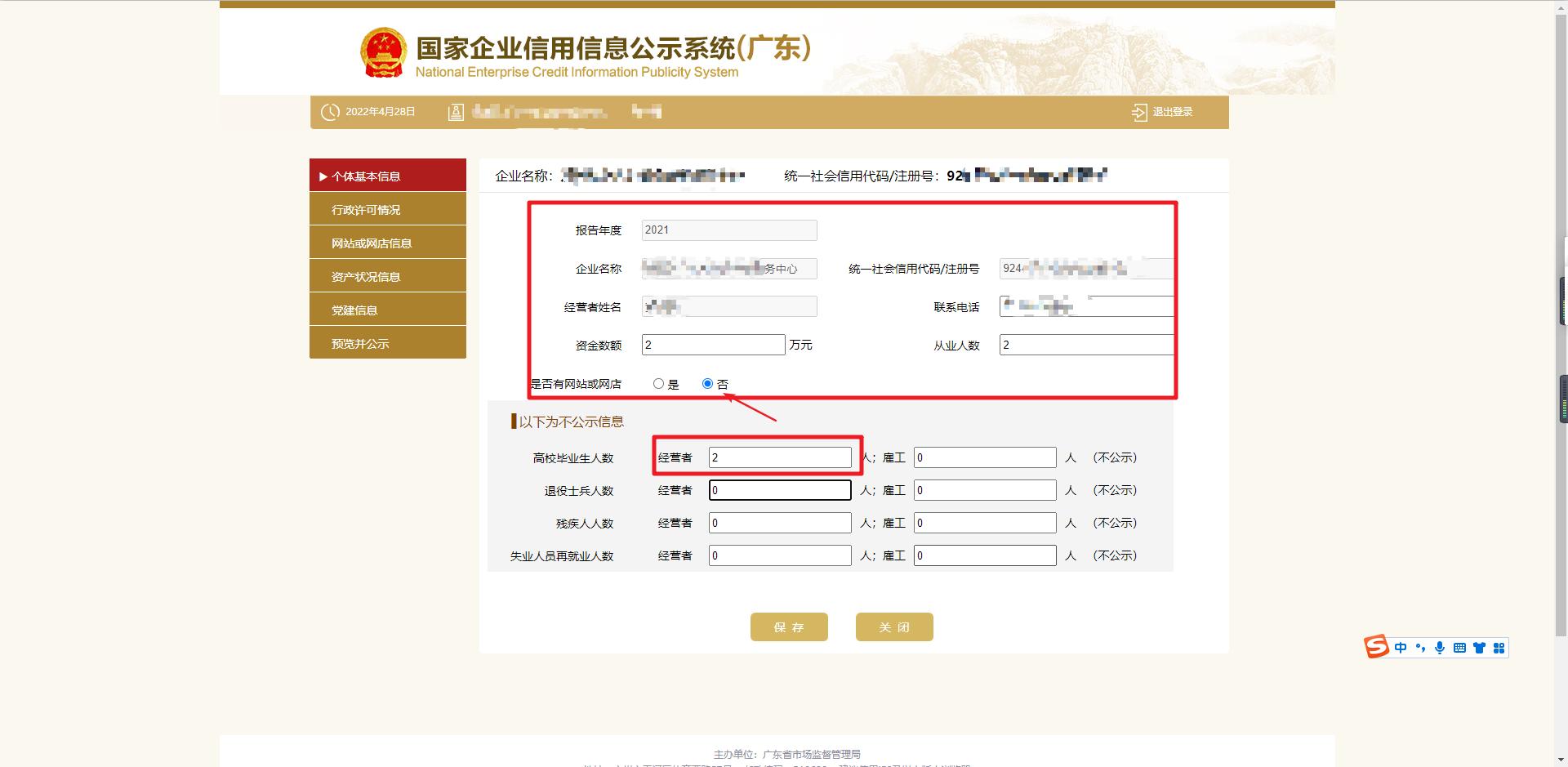This screenshot has width=1568, height=767.
Task: Select 否 for having a website
Action: pos(707,383)
